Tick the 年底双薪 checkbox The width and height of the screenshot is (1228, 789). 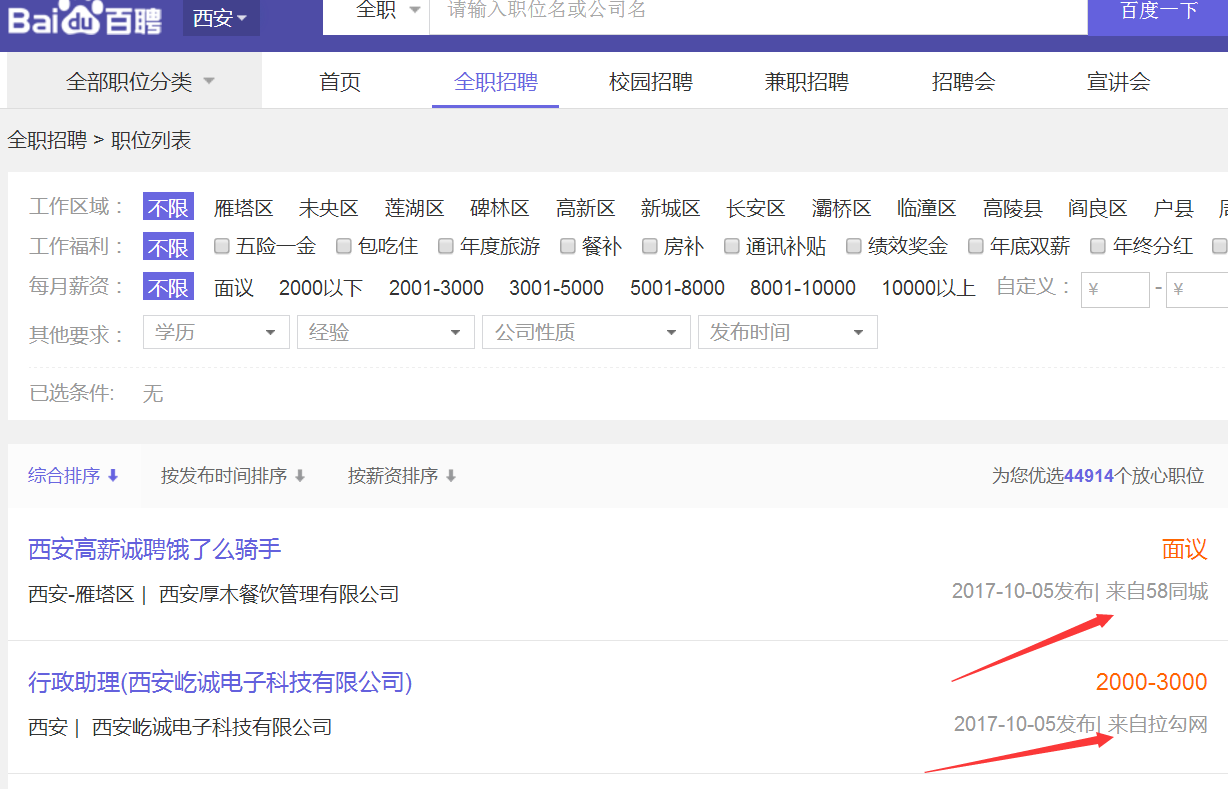coord(976,246)
